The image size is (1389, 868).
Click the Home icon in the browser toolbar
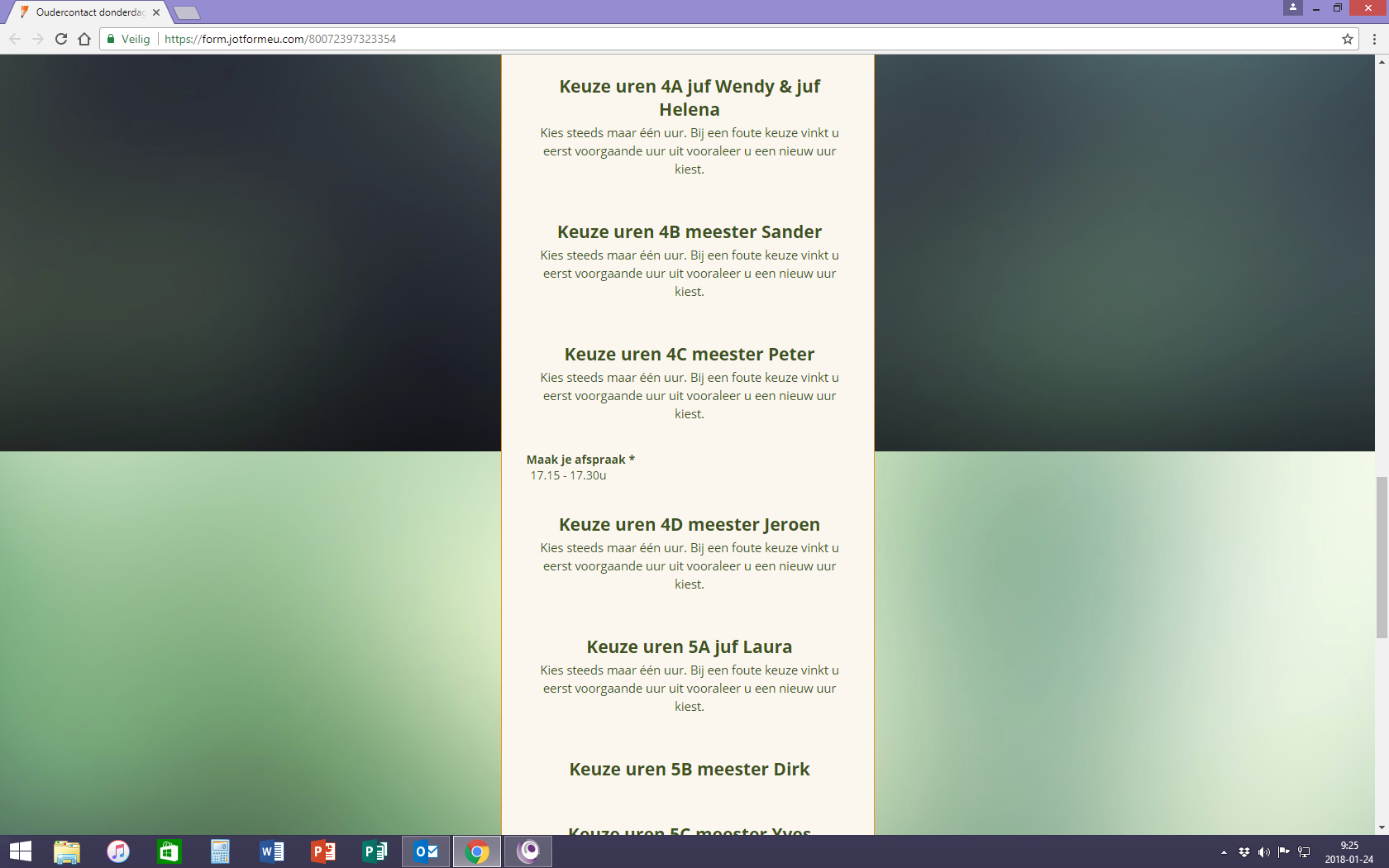click(84, 39)
